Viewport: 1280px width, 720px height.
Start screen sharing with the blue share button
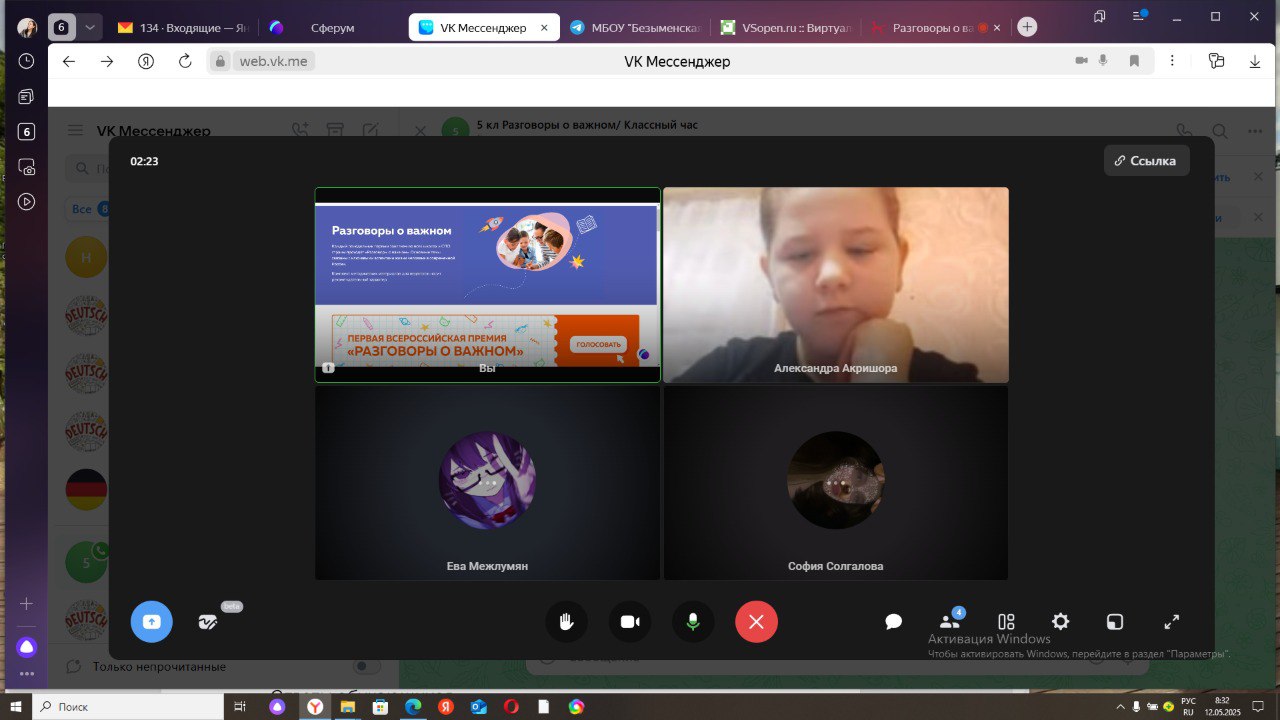point(151,622)
